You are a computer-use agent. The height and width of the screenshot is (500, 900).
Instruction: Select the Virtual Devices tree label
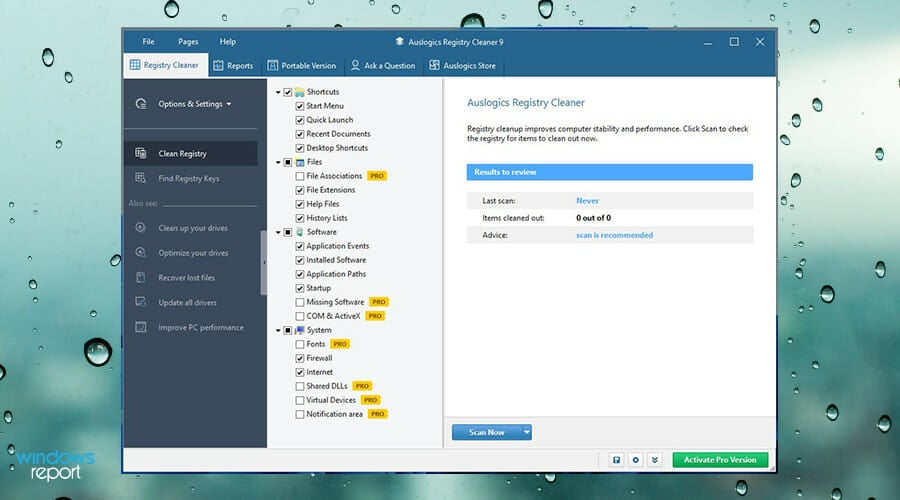point(331,400)
